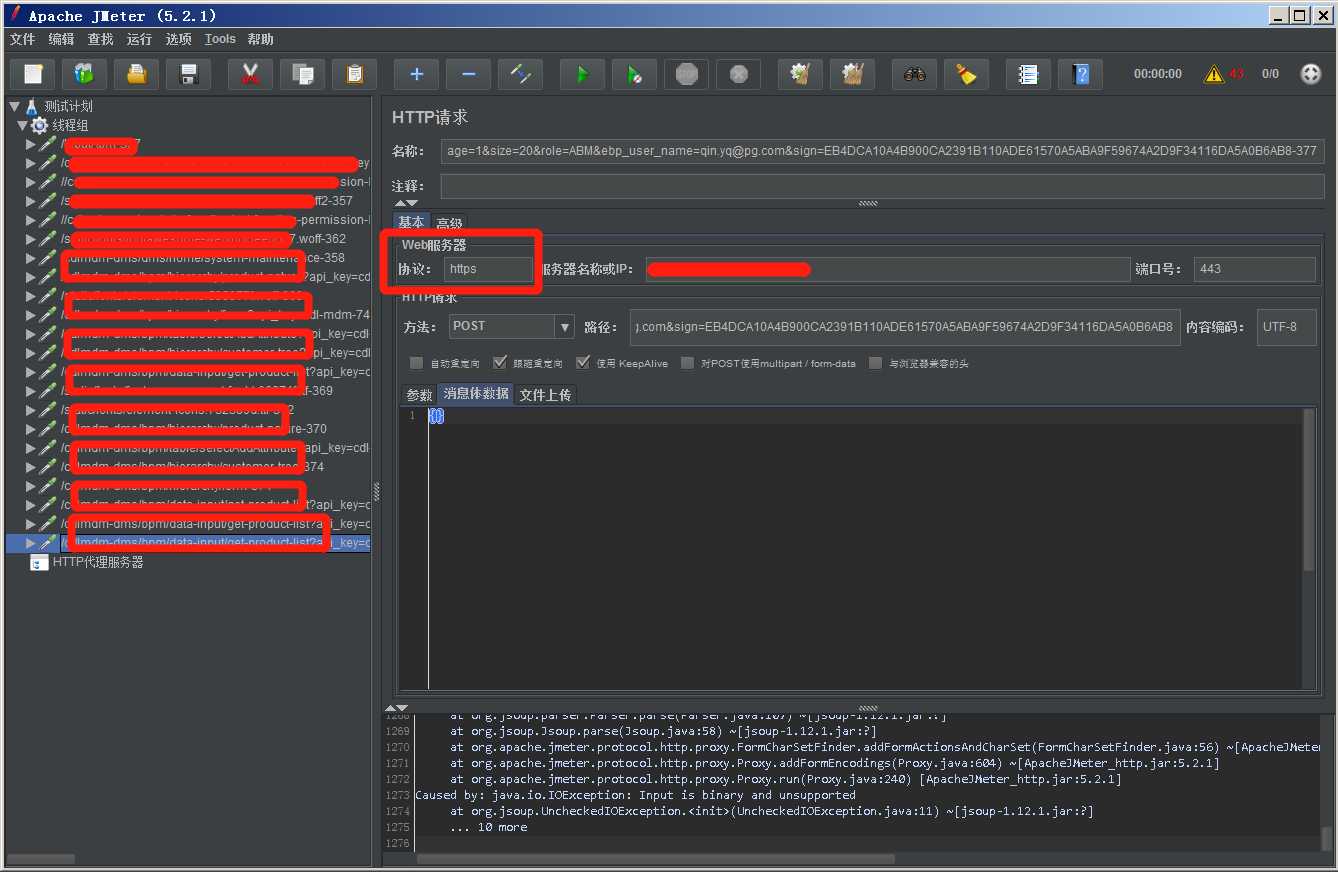Image resolution: width=1338 pixels, height=872 pixels.
Task: Open the 查找 menu
Action: point(100,39)
